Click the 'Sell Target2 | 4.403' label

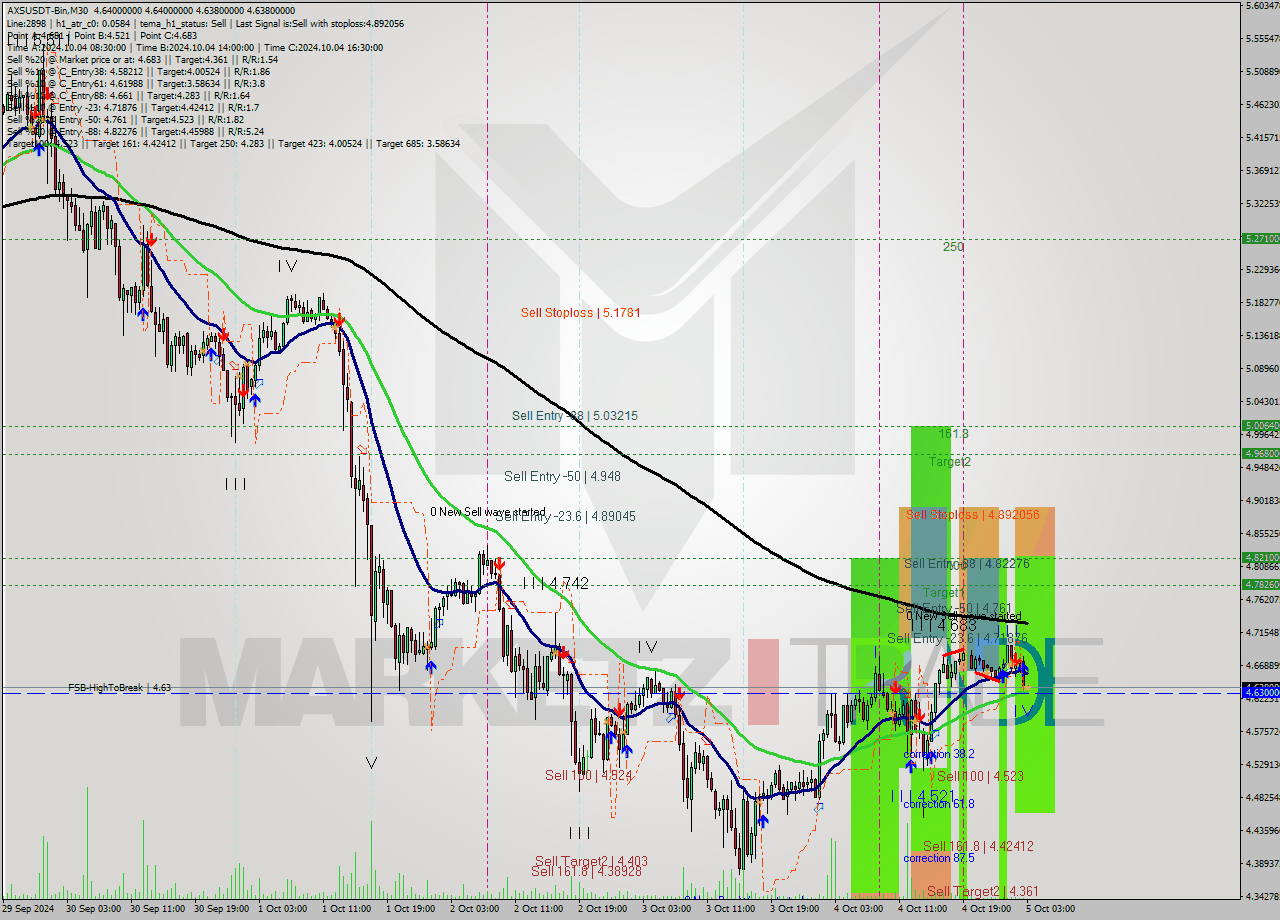591,861
